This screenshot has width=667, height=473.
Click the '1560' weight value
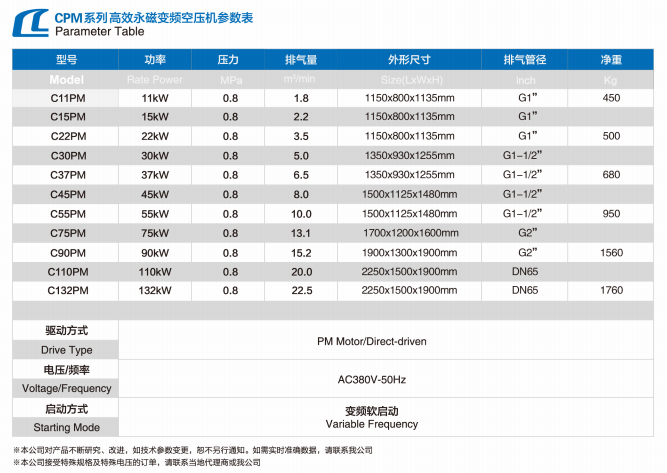612,253
